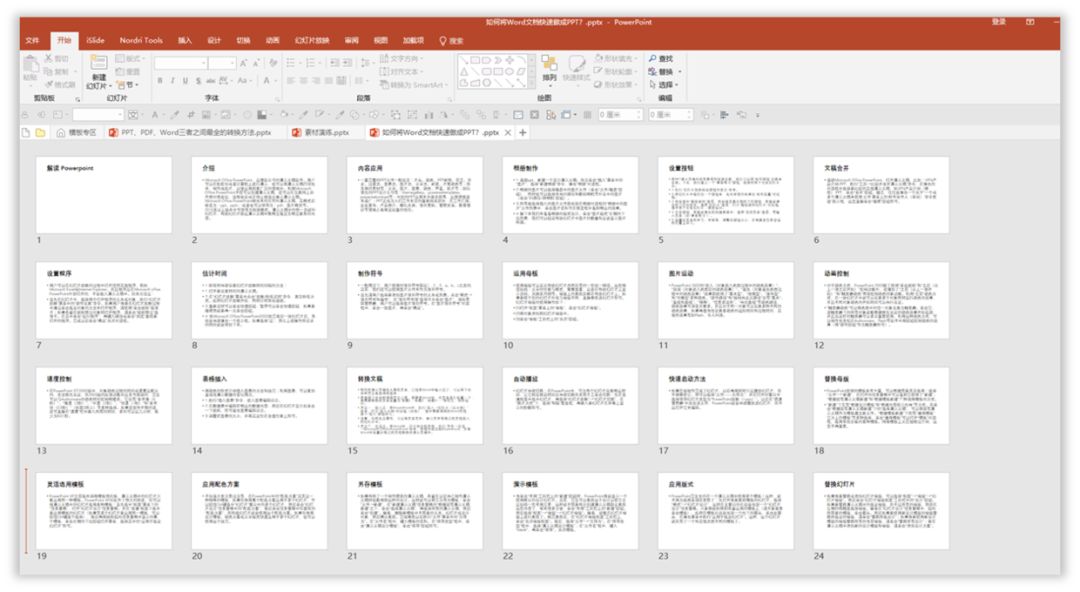Click the new document icon left of the file tabs

point(26,132)
